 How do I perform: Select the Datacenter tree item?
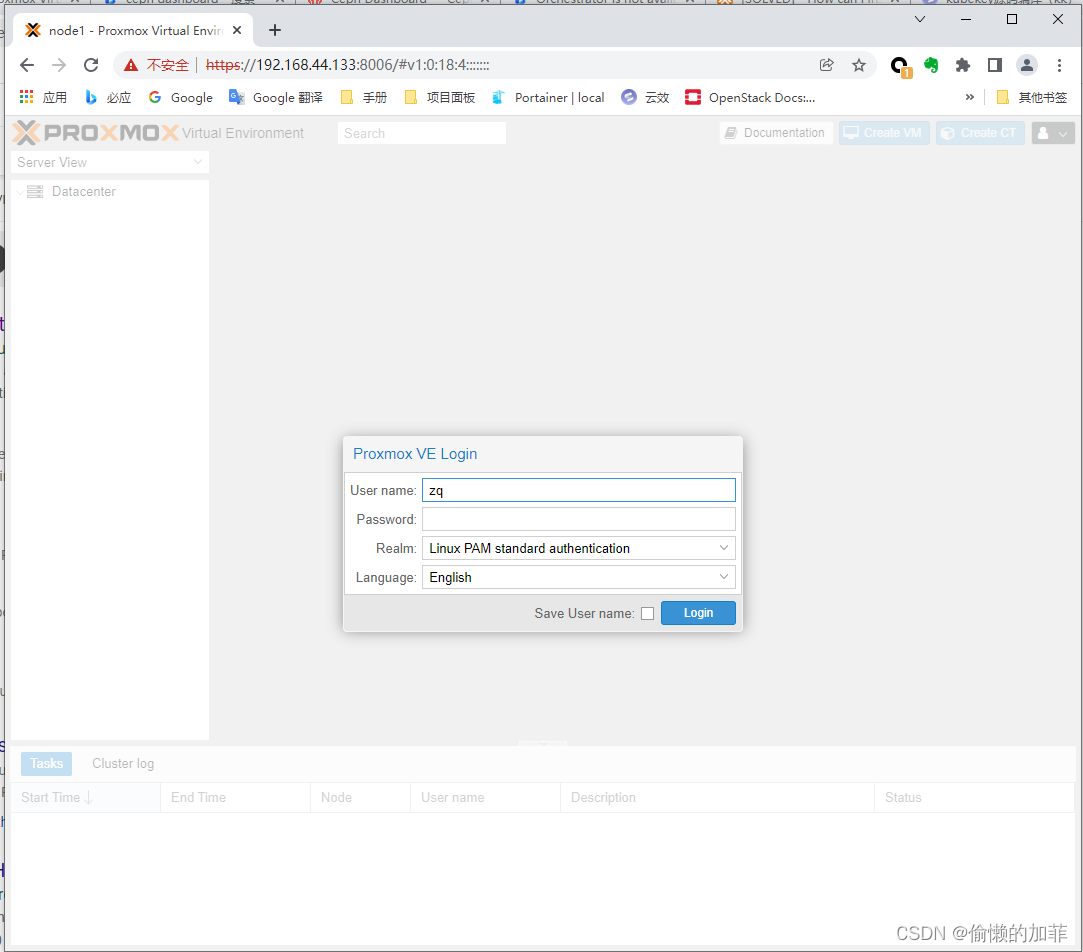83,191
